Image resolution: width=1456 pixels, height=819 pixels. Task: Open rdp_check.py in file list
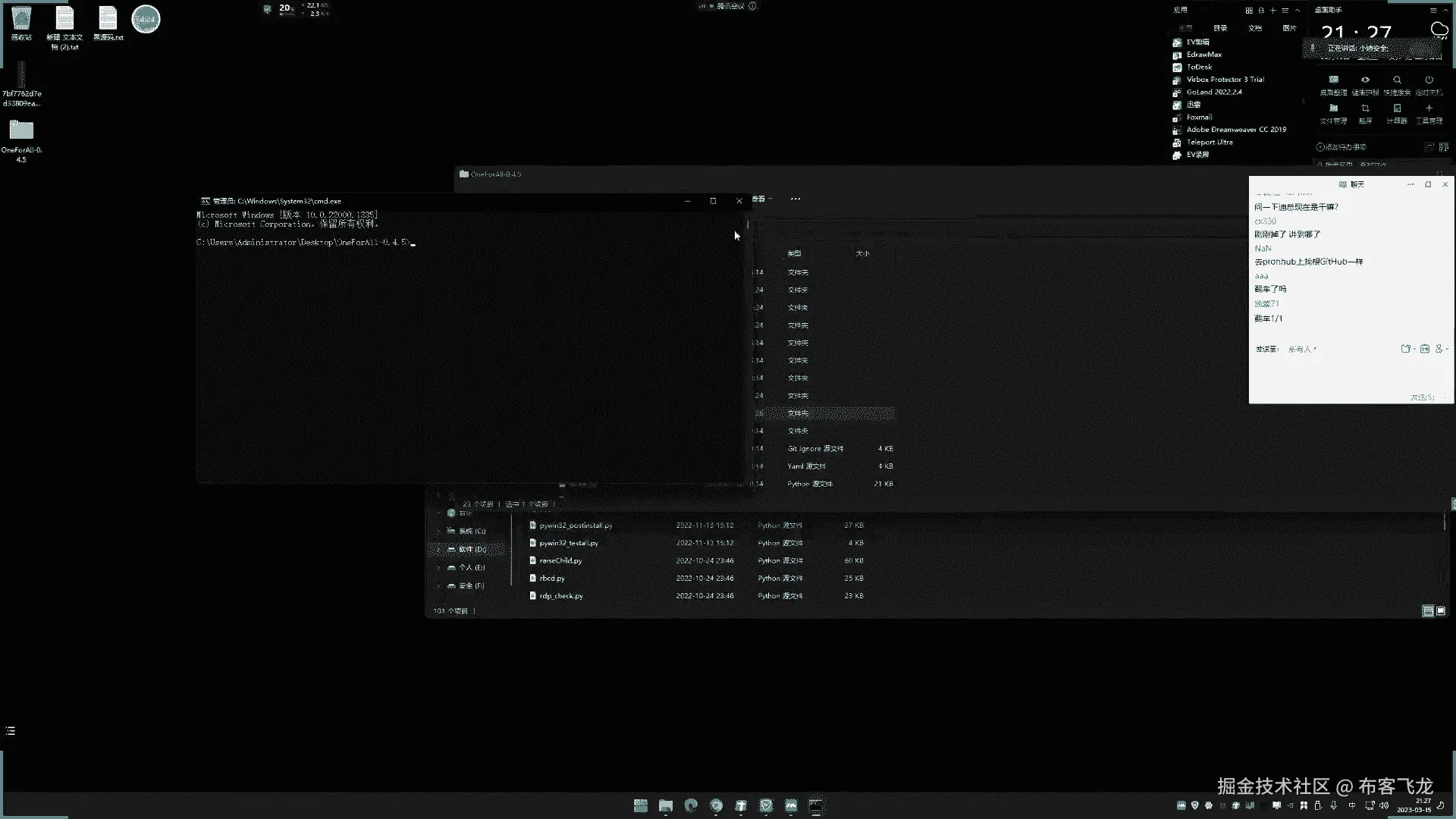pos(560,596)
